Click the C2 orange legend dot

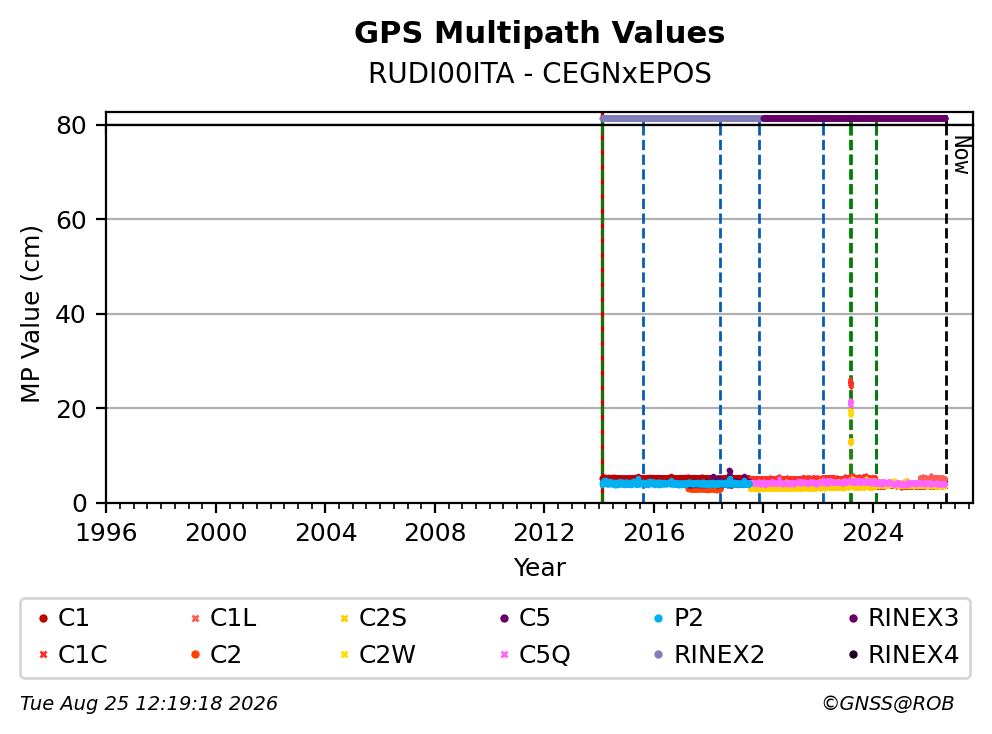click(x=195, y=654)
